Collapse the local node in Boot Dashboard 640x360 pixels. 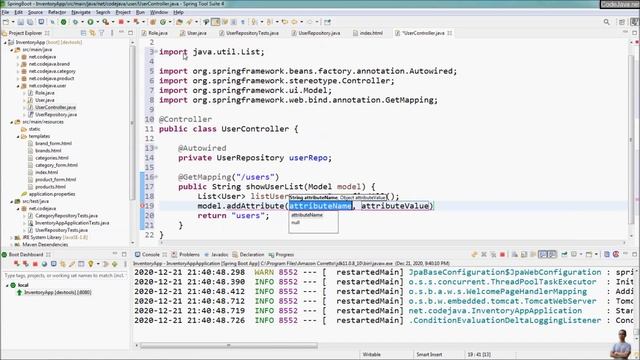(7, 285)
